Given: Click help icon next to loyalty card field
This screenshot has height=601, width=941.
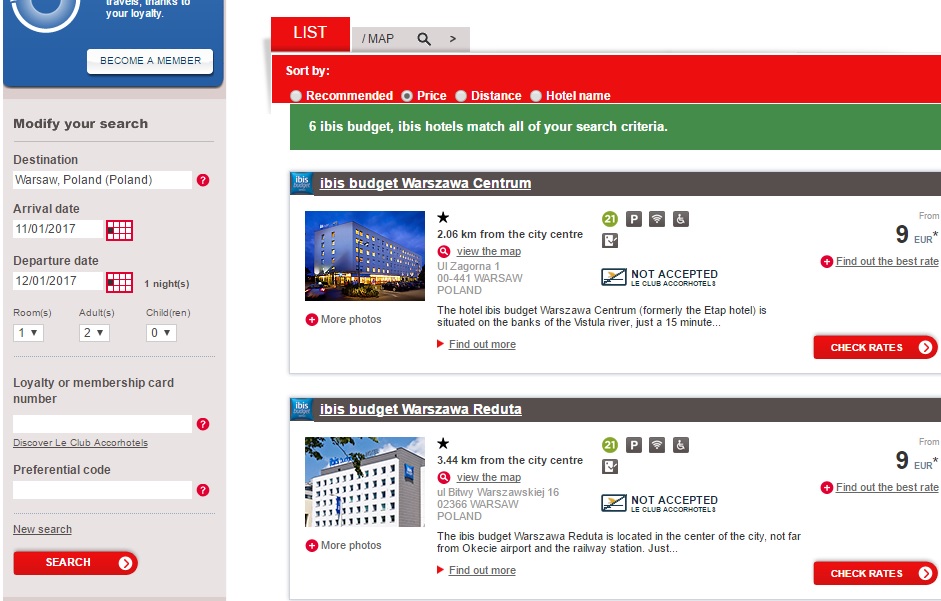Looking at the screenshot, I should click(x=203, y=424).
